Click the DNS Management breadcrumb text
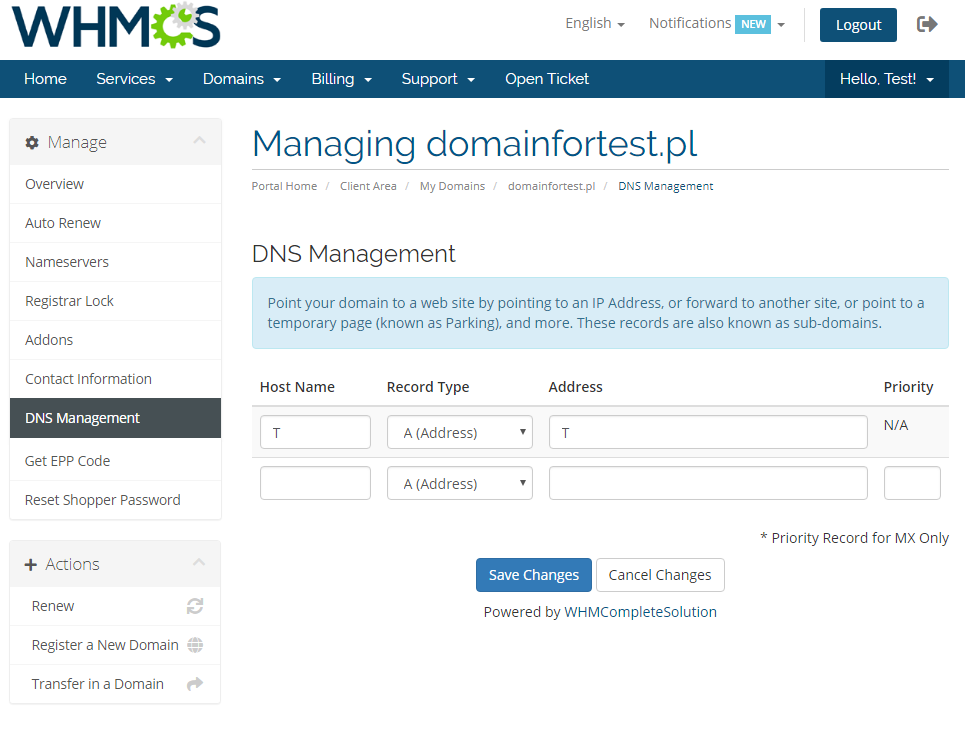Image resolution: width=965 pixels, height=743 pixels. click(x=666, y=186)
